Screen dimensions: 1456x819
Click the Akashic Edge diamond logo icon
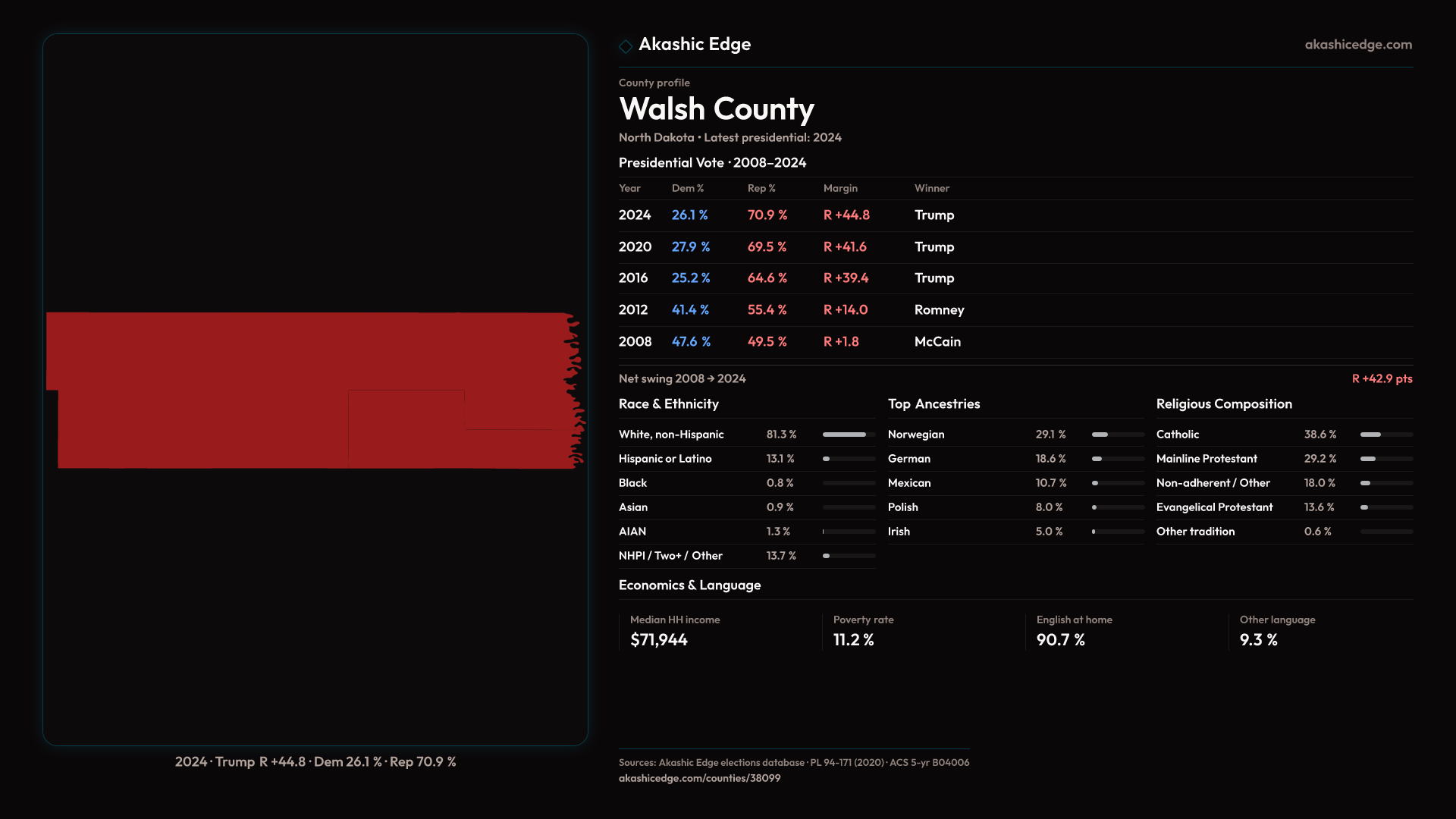click(x=626, y=46)
